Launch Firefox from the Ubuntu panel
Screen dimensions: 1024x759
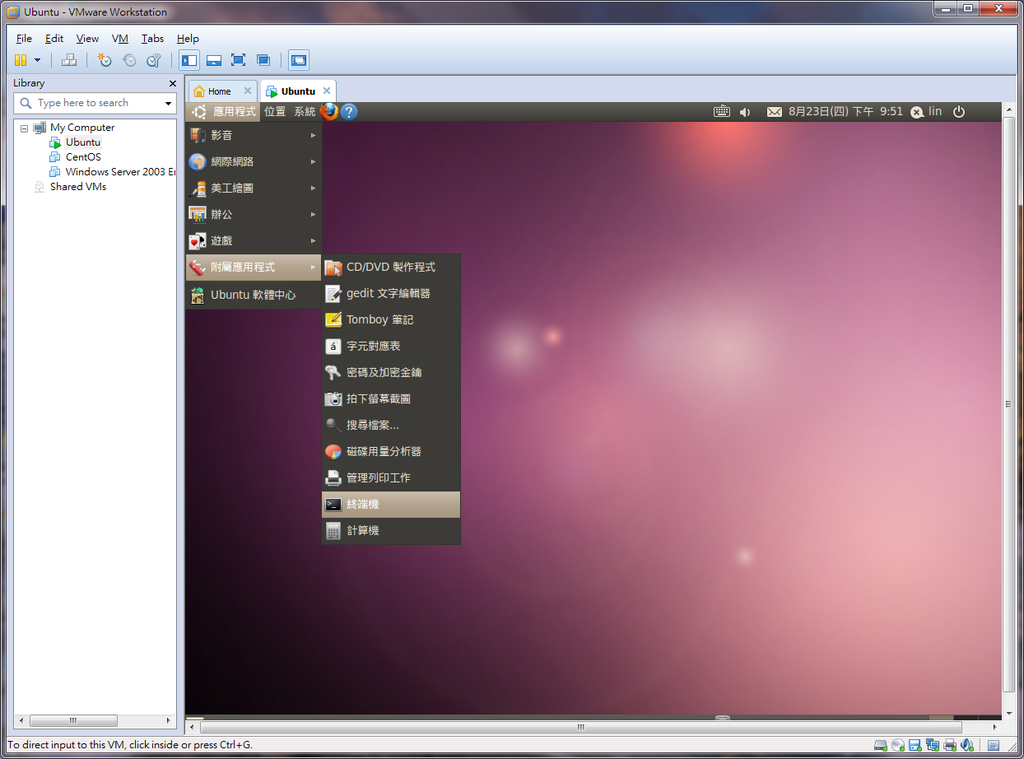click(329, 112)
